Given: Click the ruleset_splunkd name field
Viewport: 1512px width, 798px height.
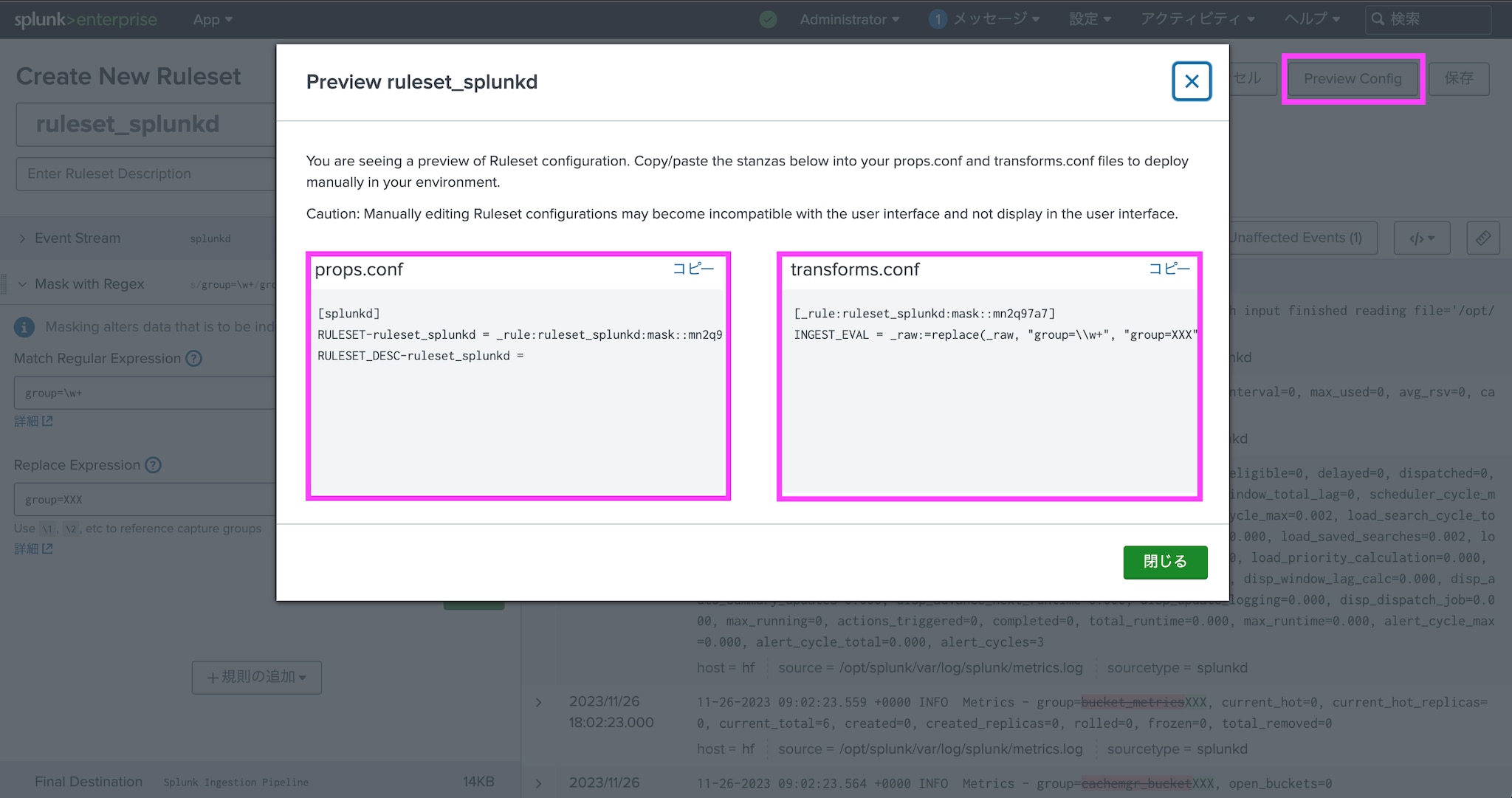Looking at the screenshot, I should point(146,124).
